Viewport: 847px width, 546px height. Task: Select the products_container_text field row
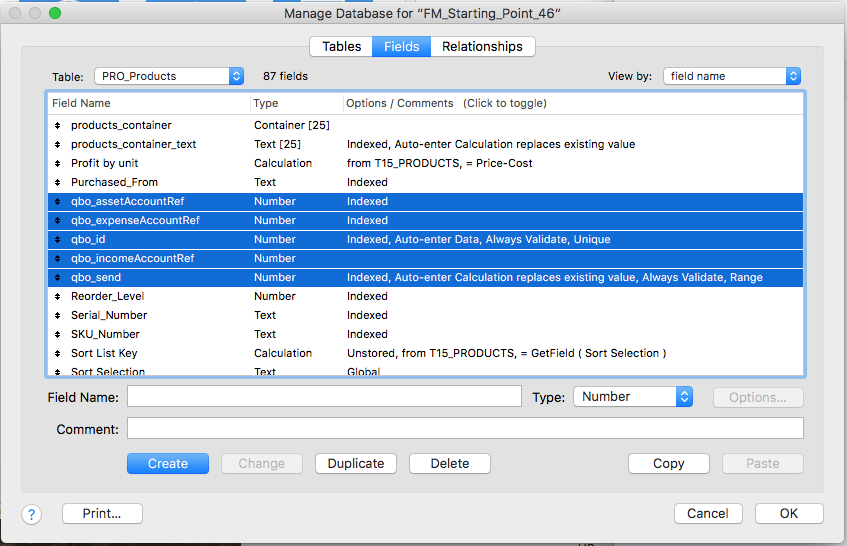pyautogui.click(x=425, y=144)
